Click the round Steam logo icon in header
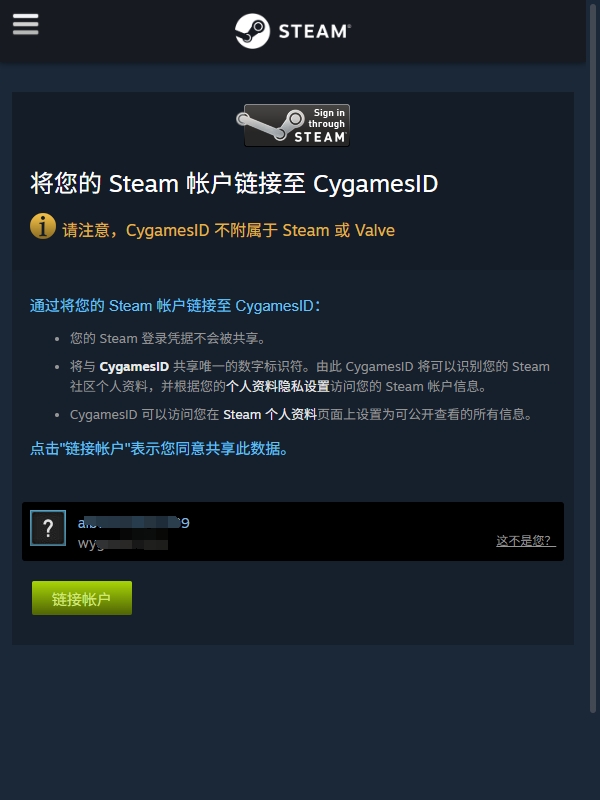 pyautogui.click(x=252, y=31)
